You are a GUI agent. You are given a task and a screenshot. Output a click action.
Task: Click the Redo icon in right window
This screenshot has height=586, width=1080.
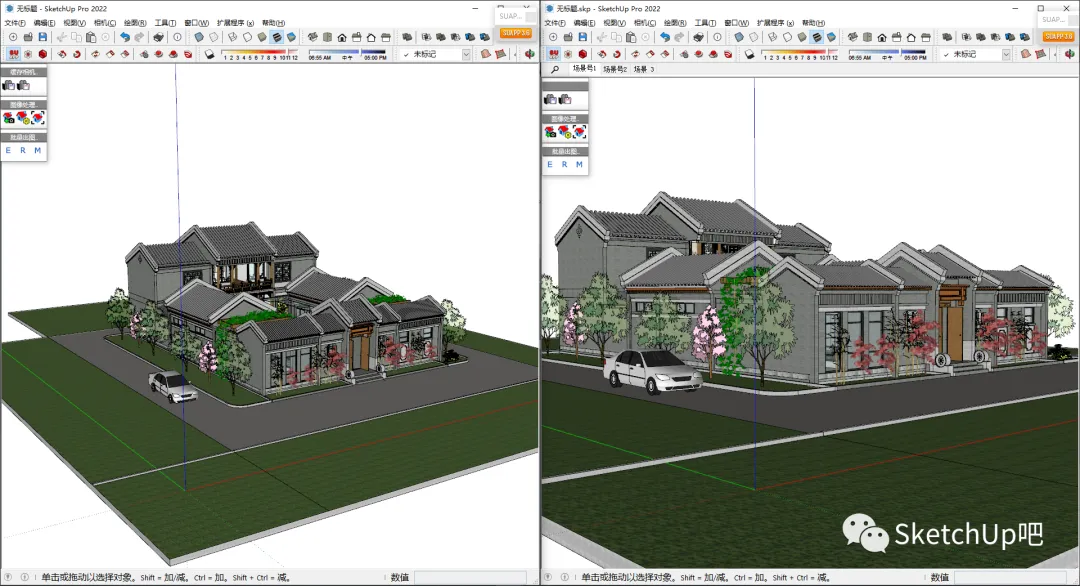pos(679,37)
